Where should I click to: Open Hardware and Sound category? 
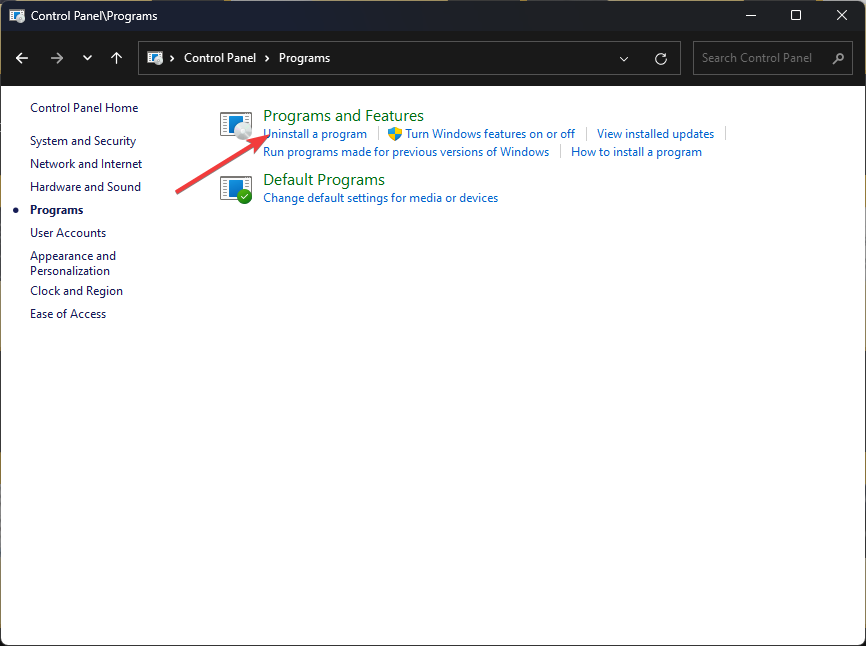[x=86, y=187]
